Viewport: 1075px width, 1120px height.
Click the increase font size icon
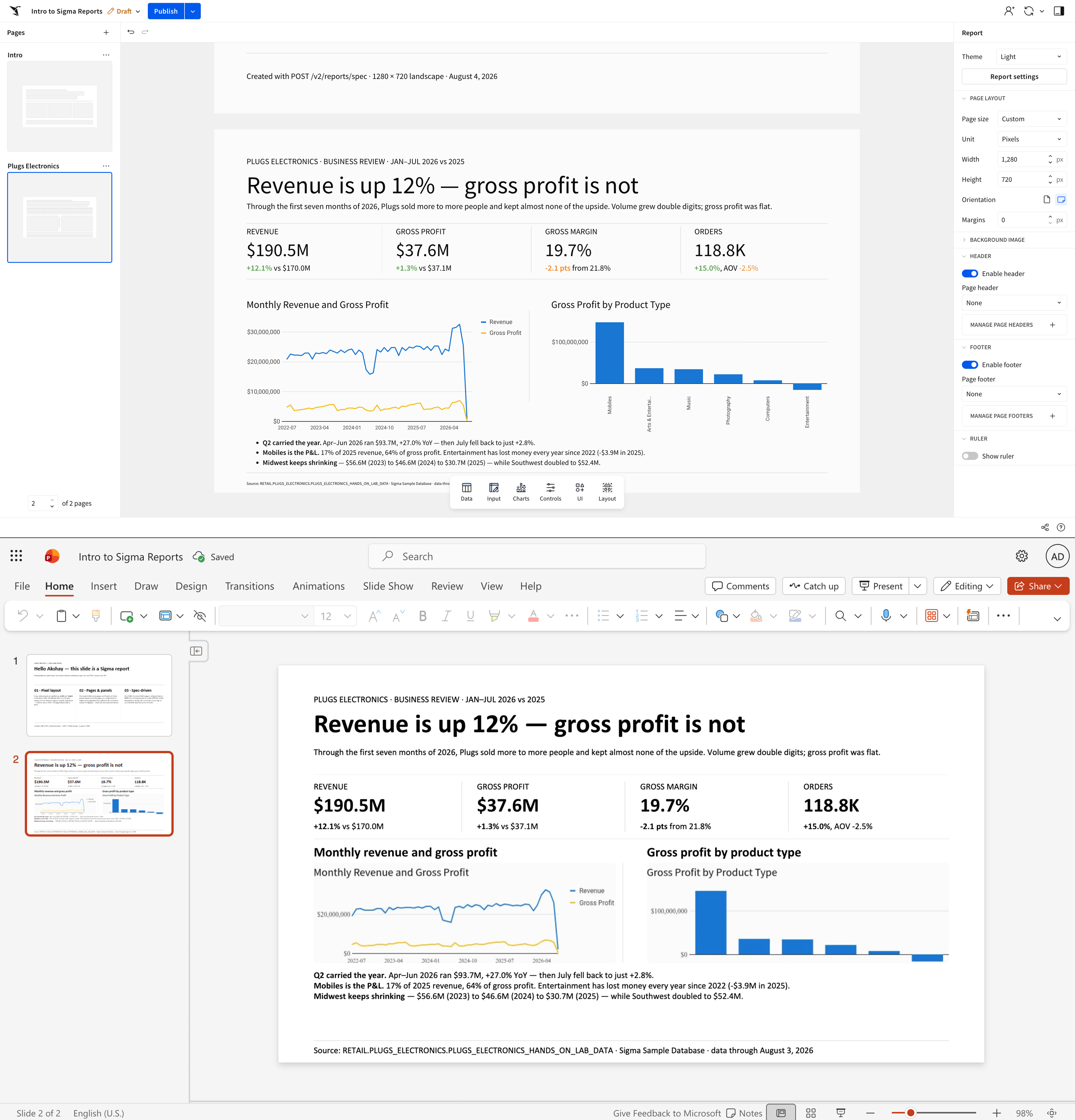[x=374, y=615]
